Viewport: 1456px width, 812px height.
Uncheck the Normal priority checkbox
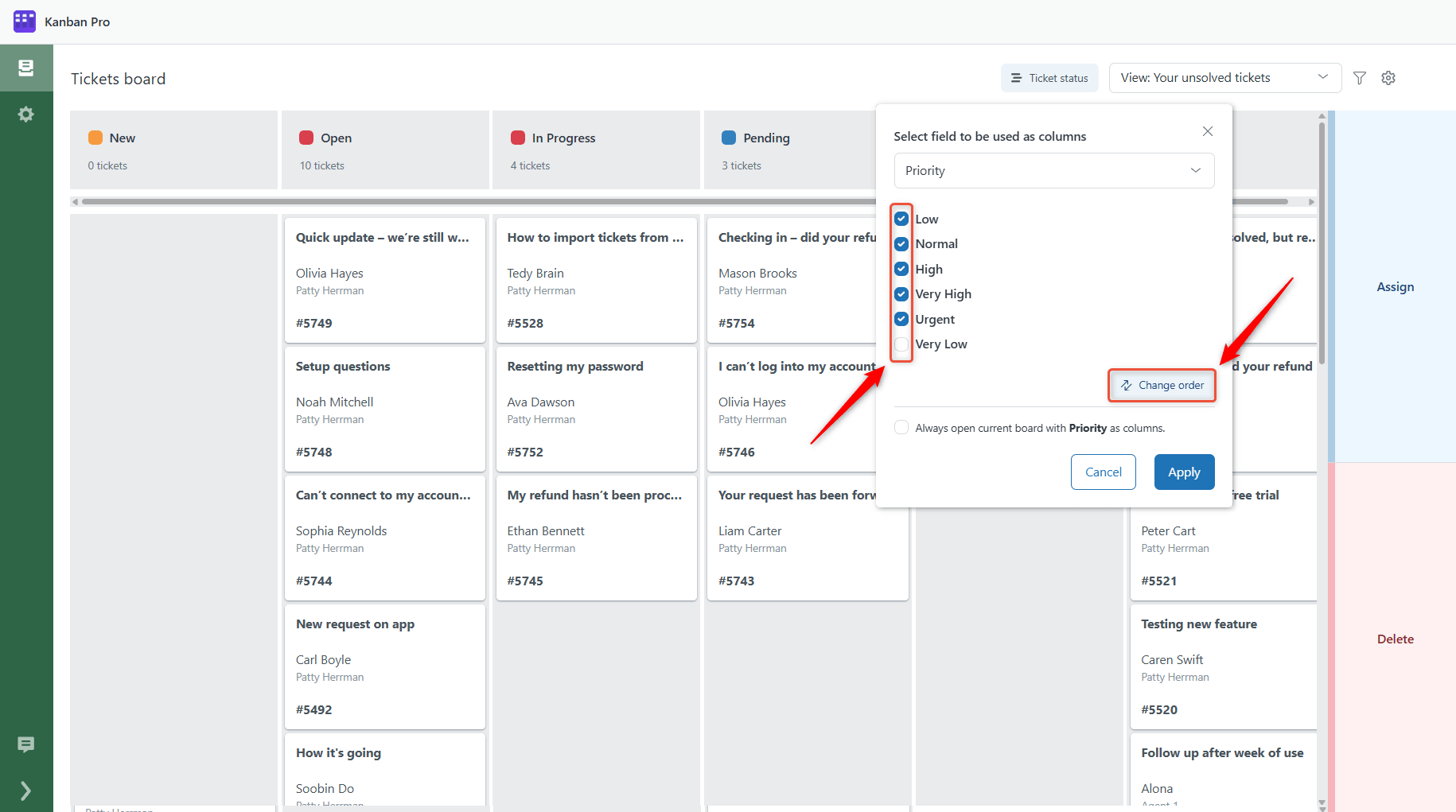pos(901,243)
